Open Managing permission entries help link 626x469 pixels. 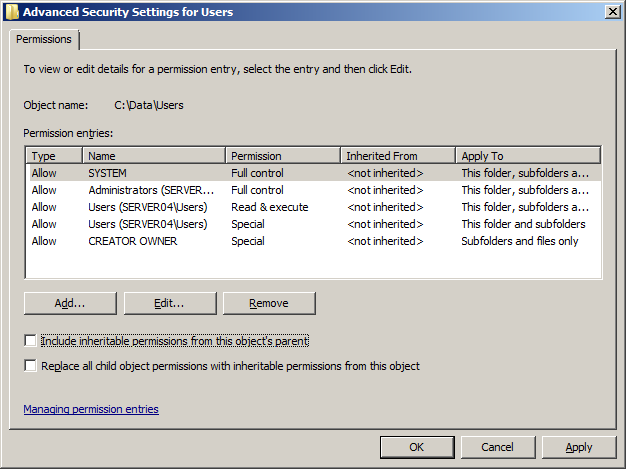pyautogui.click(x=90, y=409)
